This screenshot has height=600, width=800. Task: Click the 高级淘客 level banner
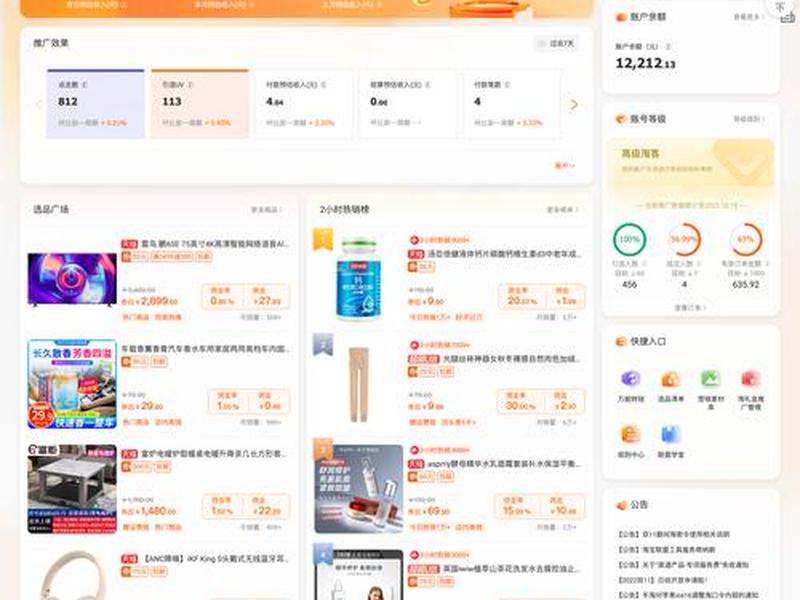691,164
